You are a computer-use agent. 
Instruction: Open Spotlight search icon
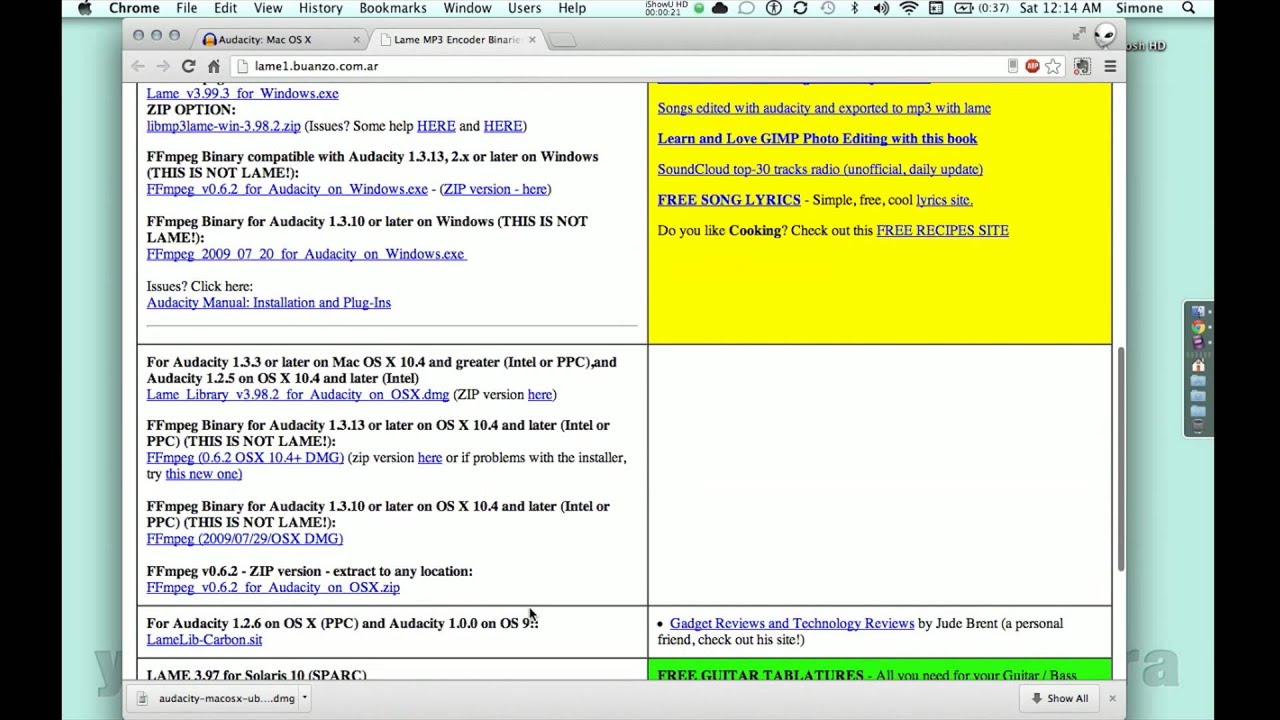[1188, 8]
